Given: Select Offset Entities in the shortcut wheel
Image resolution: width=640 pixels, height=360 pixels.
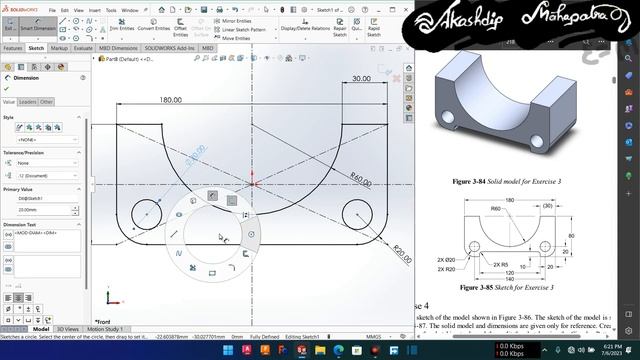Looking at the screenshot, I should click(245, 253).
